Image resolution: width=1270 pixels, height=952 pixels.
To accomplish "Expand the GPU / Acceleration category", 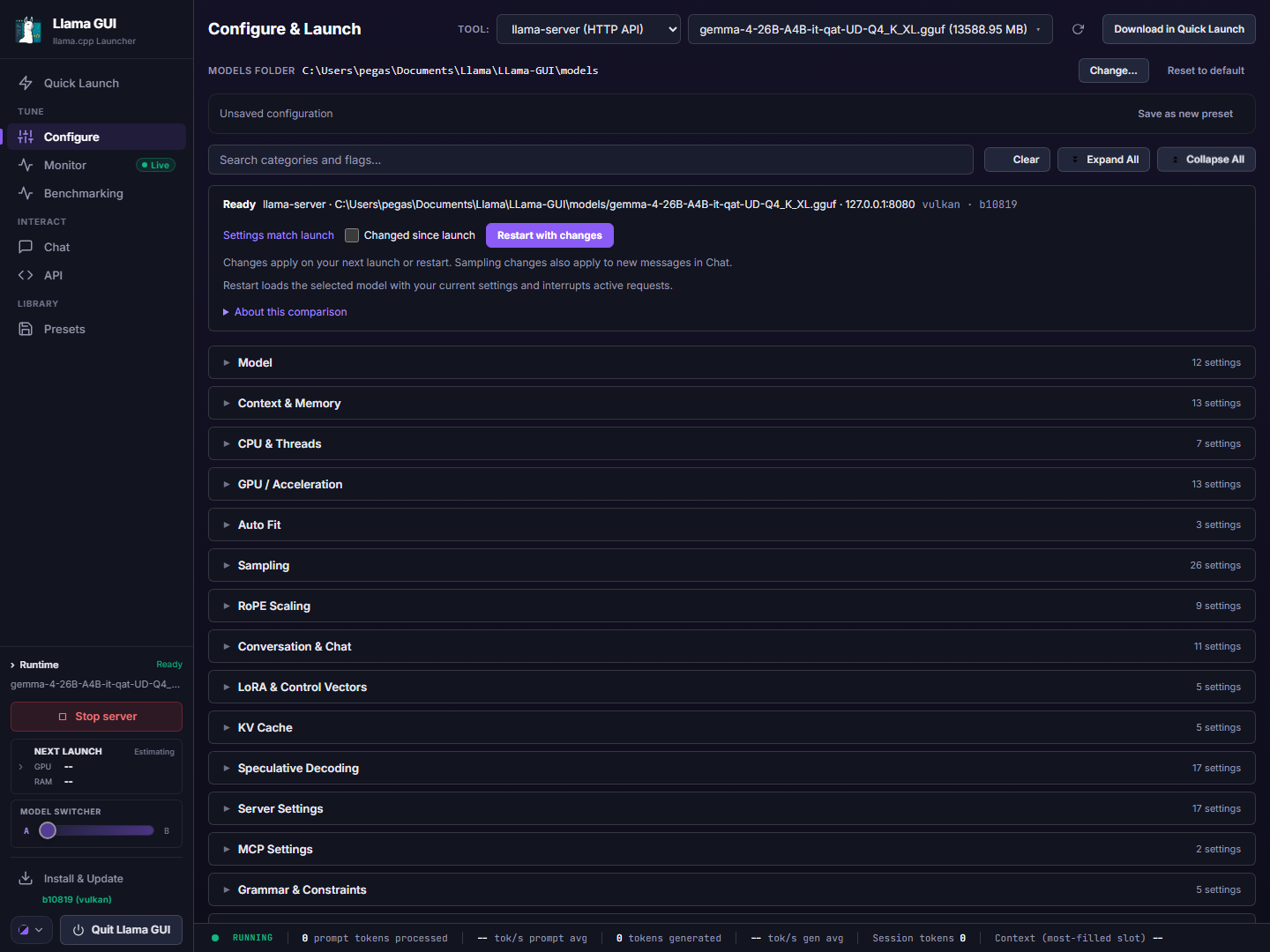I will tap(731, 484).
